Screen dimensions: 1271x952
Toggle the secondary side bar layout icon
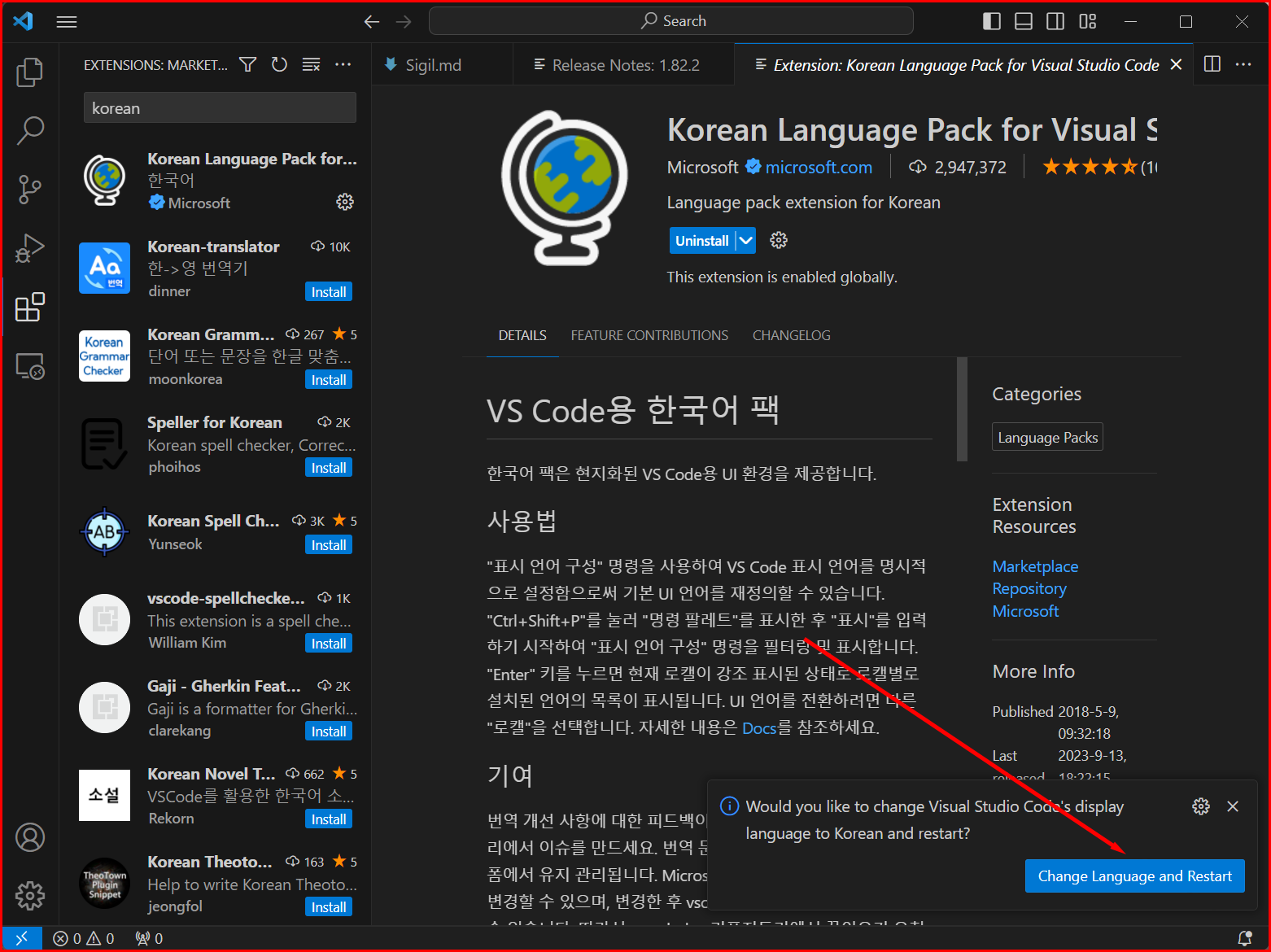click(1055, 21)
